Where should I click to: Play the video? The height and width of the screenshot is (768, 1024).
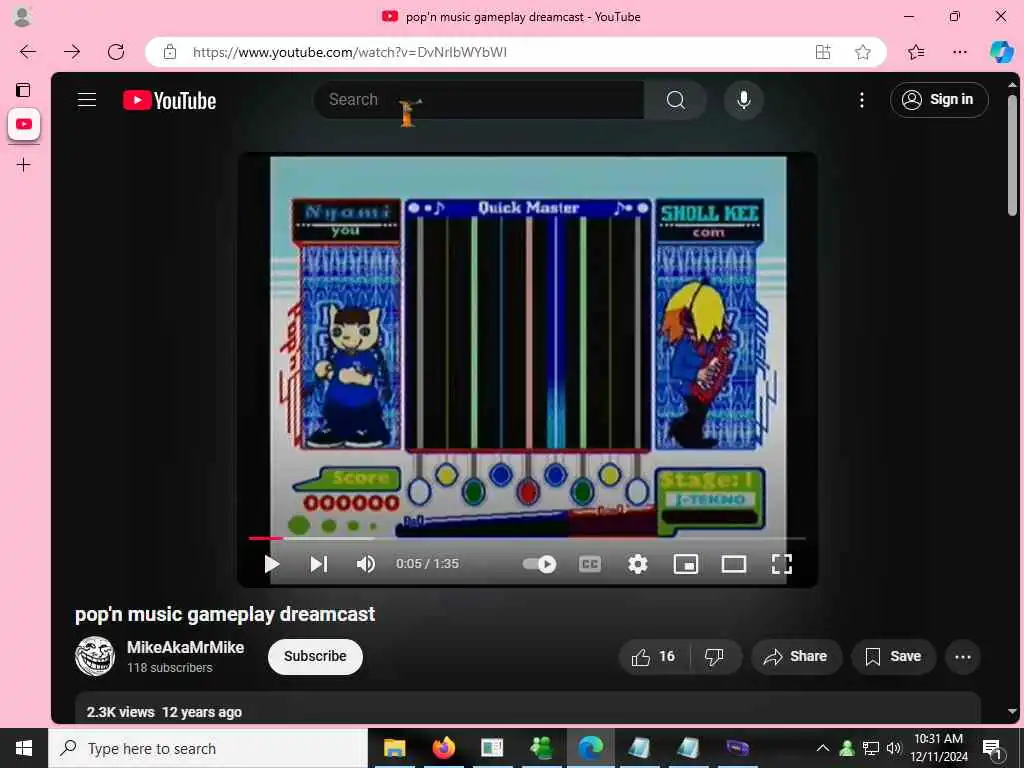click(x=271, y=564)
